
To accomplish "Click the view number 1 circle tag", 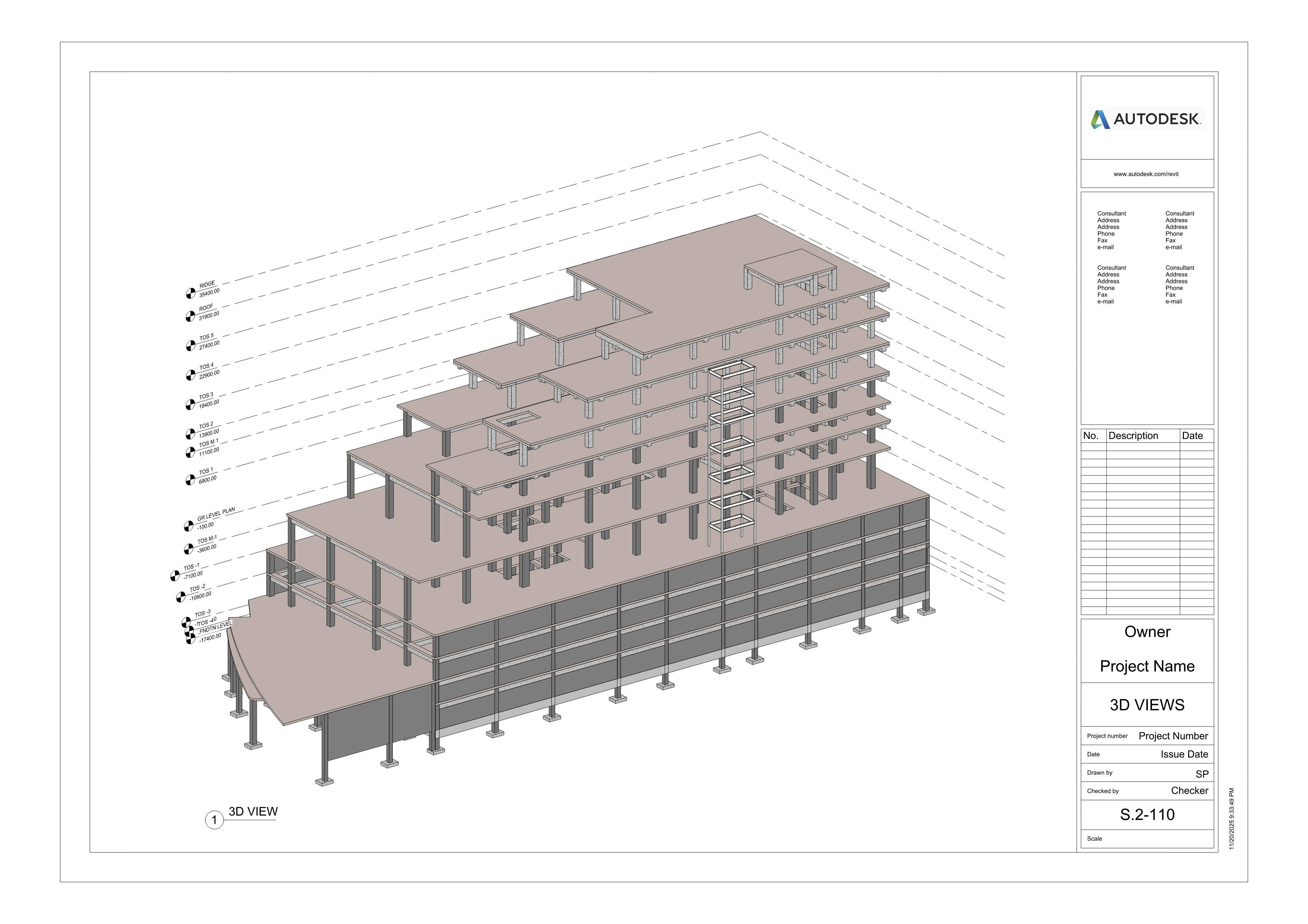I will (214, 820).
